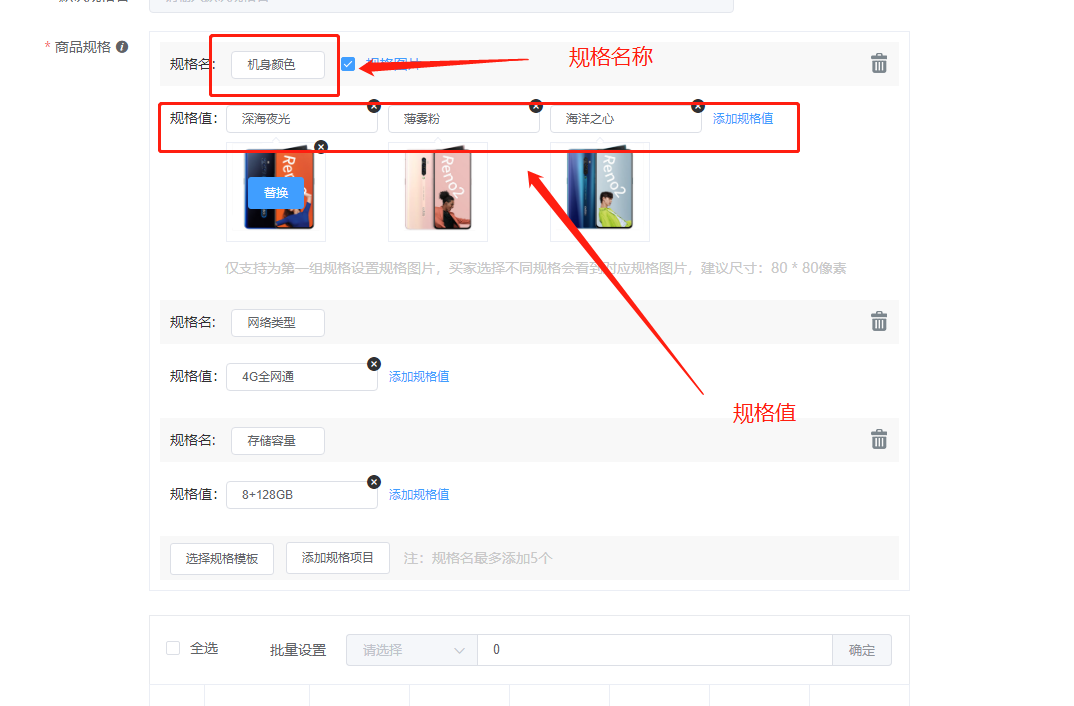The width and height of the screenshot is (1074, 706).
Task: Click the 添加规格项目 button
Action: (338, 558)
